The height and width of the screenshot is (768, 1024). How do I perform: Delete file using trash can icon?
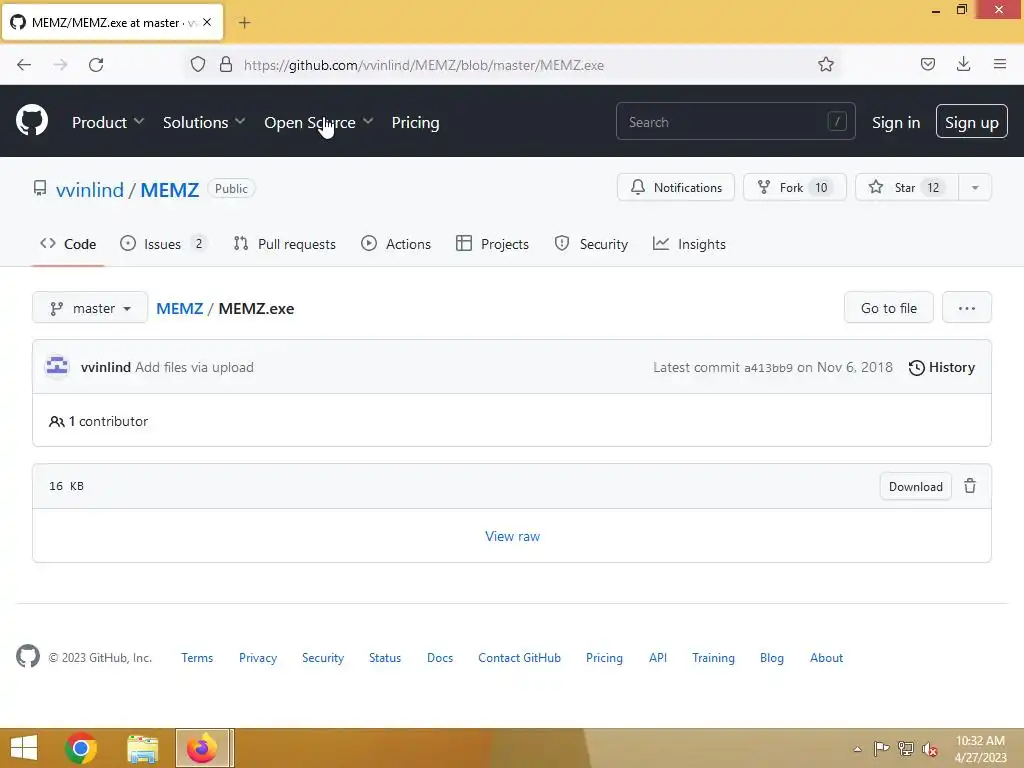pyautogui.click(x=970, y=486)
